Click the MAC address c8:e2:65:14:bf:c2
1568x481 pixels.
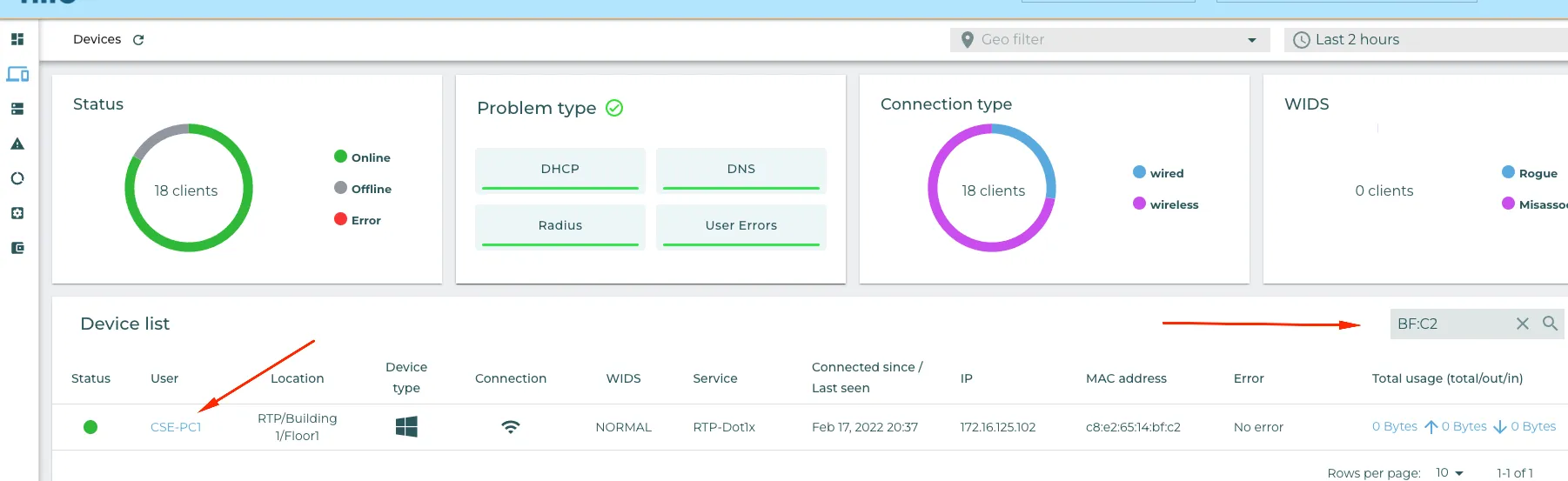[x=1133, y=427]
